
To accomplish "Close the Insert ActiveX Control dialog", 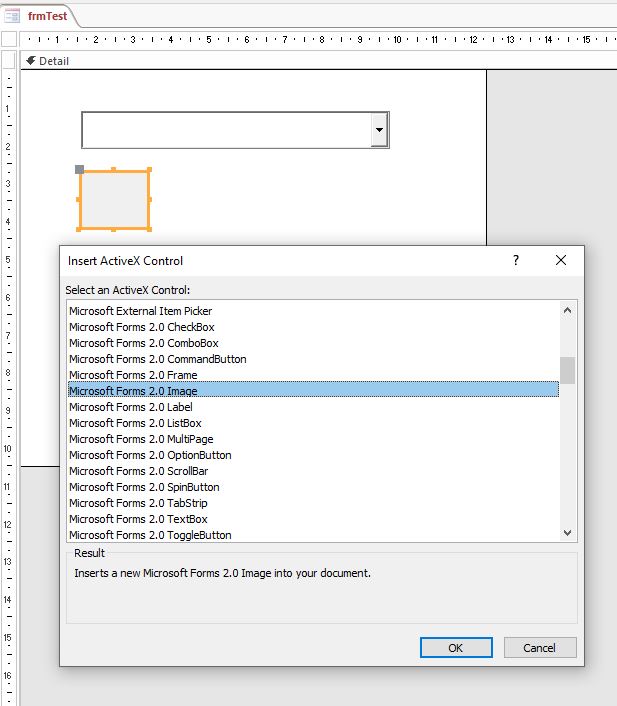I will 561,260.
